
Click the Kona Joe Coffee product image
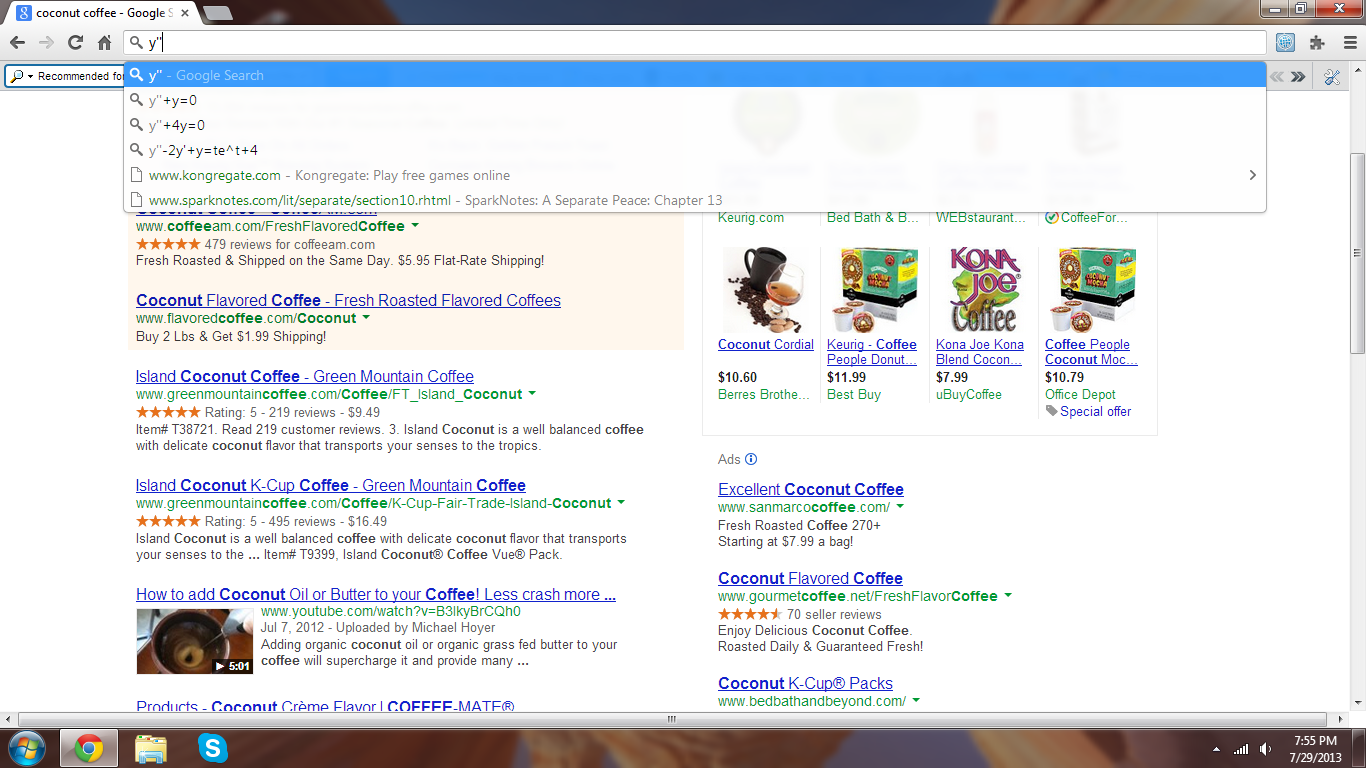tap(984, 290)
